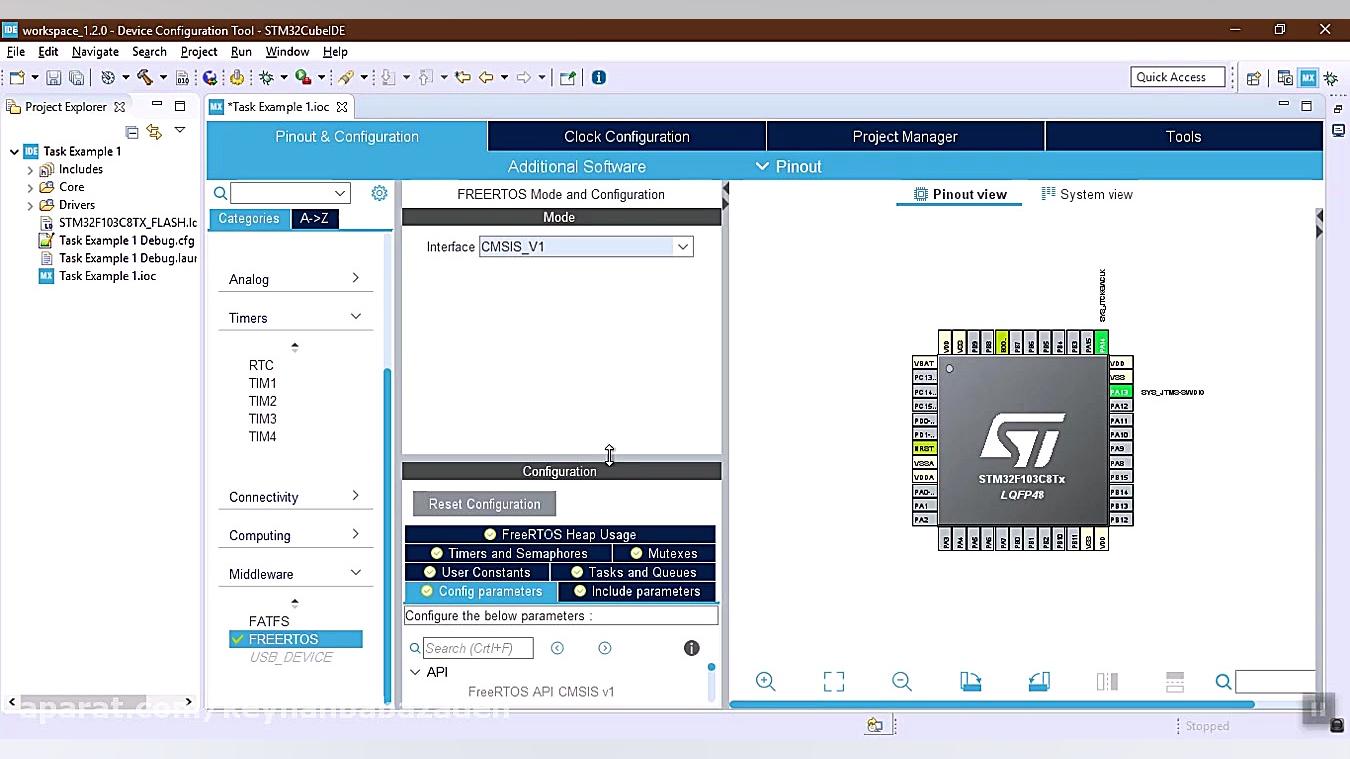This screenshot has height=759, width=1350.
Task: Click the Search Ctrl+F input field
Action: pyautogui.click(x=477, y=648)
